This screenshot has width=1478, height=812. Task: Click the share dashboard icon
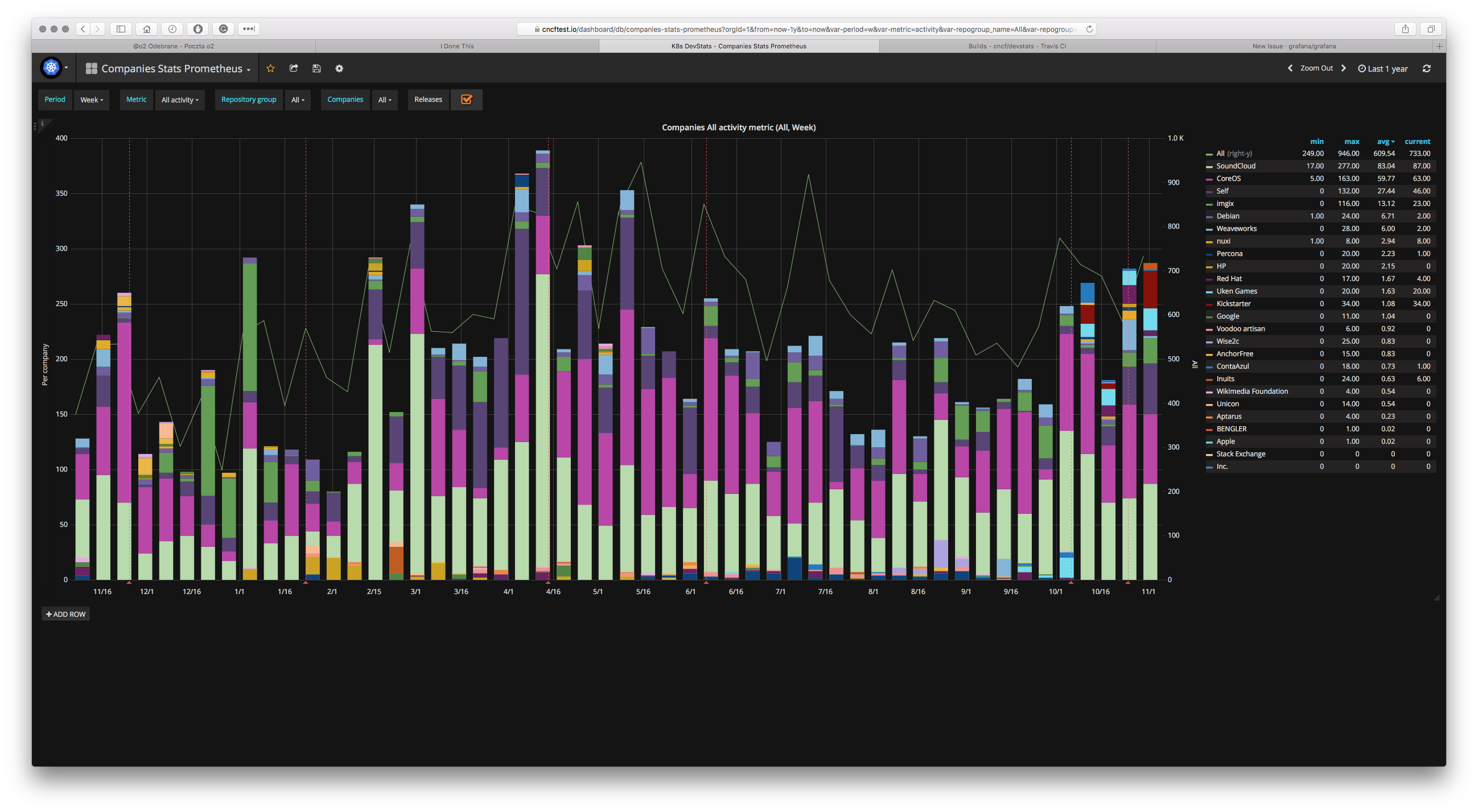(293, 68)
